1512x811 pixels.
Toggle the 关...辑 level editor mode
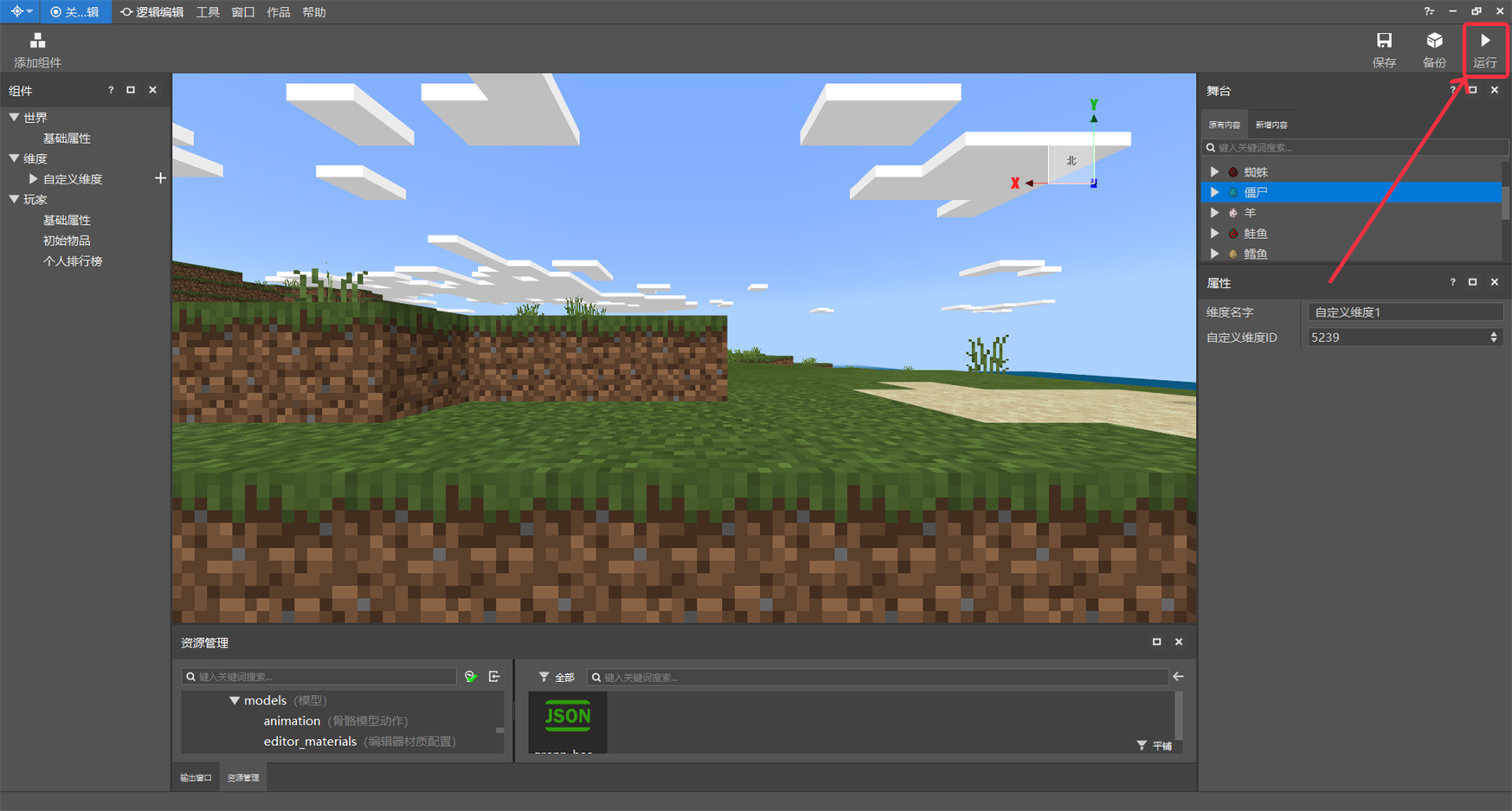[x=75, y=12]
